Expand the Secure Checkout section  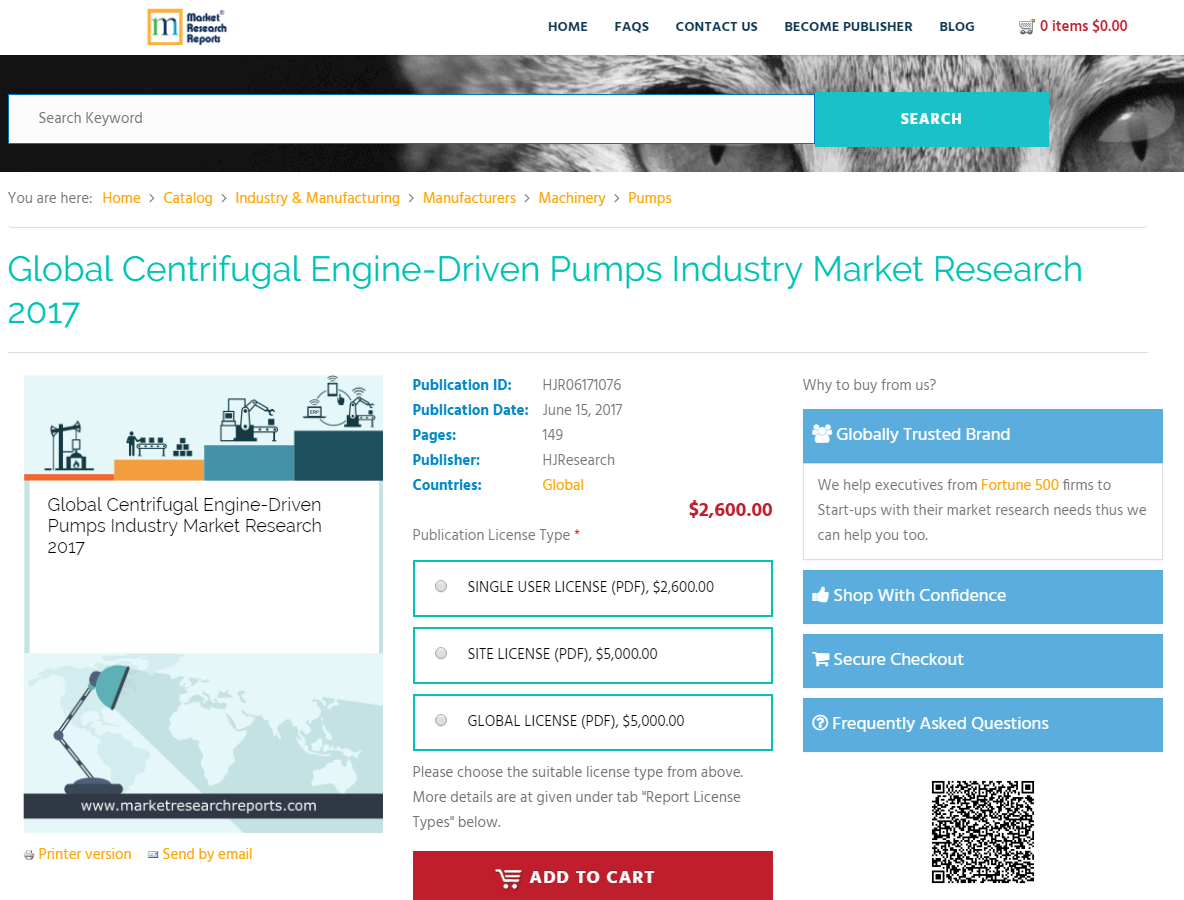pos(982,661)
